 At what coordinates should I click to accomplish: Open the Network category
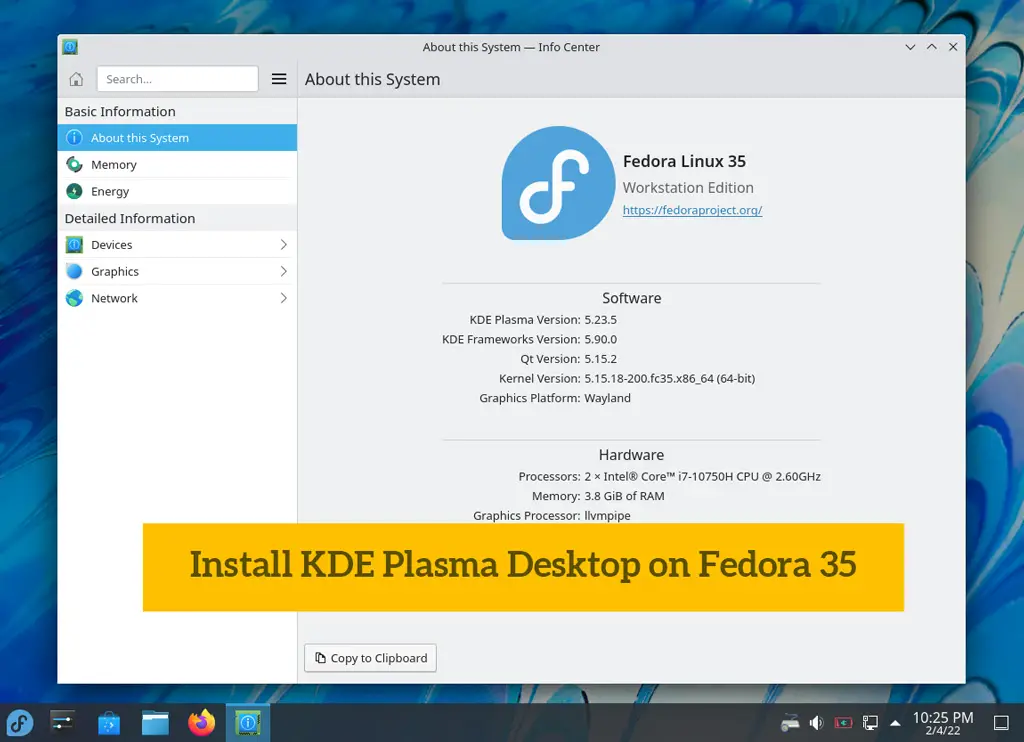(x=177, y=298)
